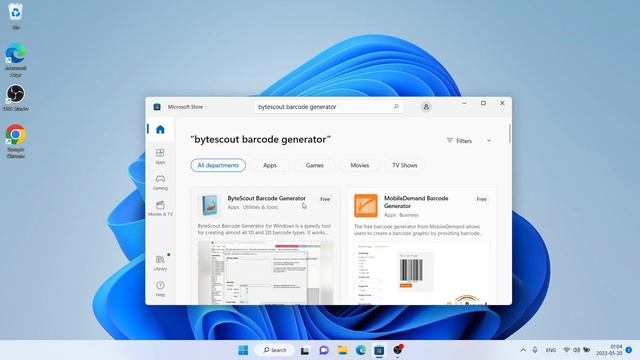Open MobileDemand Barcode Generator title link

click(x=416, y=202)
